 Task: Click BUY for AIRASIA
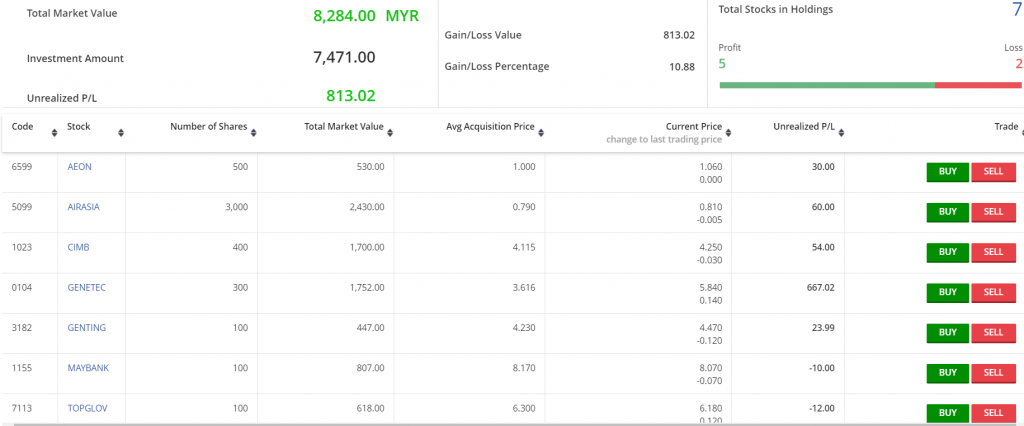click(948, 212)
